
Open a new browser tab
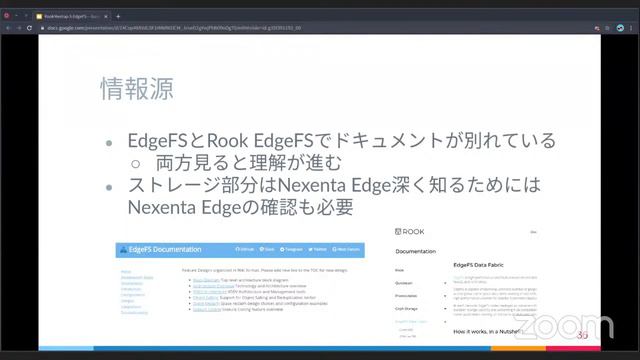[x=118, y=16]
